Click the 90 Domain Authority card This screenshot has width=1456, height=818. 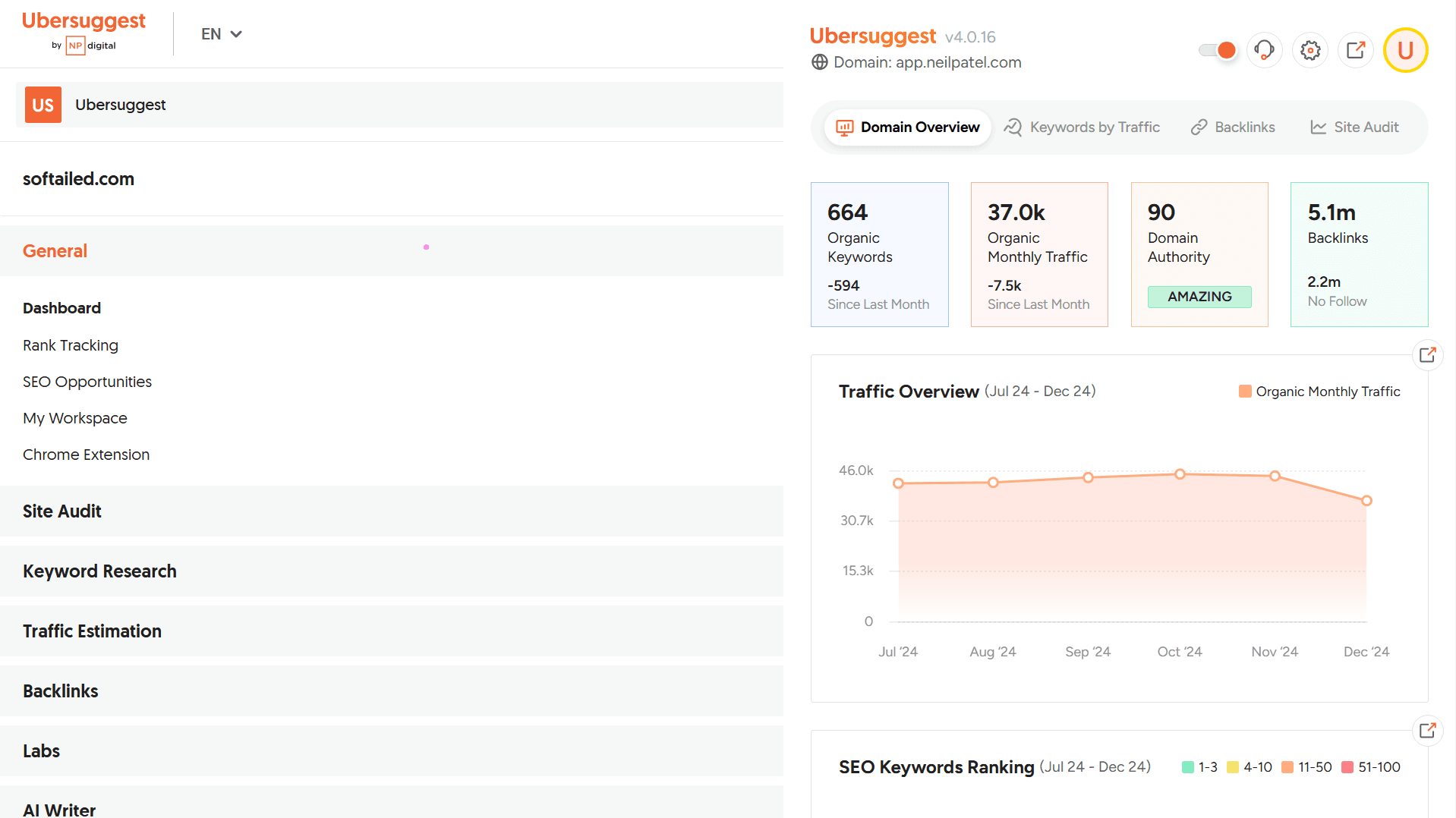[x=1199, y=254]
